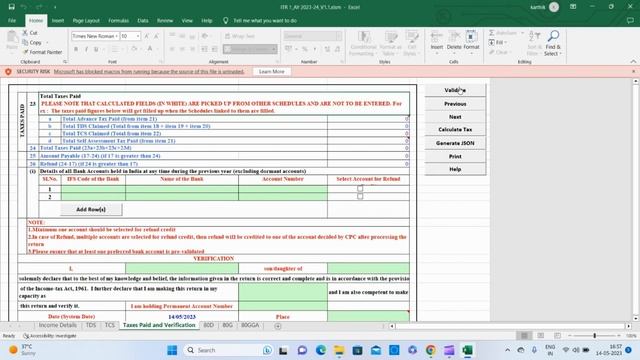The height and width of the screenshot is (360, 640).
Task: Click the Sort & Filter icon
Action: (x=534, y=37)
